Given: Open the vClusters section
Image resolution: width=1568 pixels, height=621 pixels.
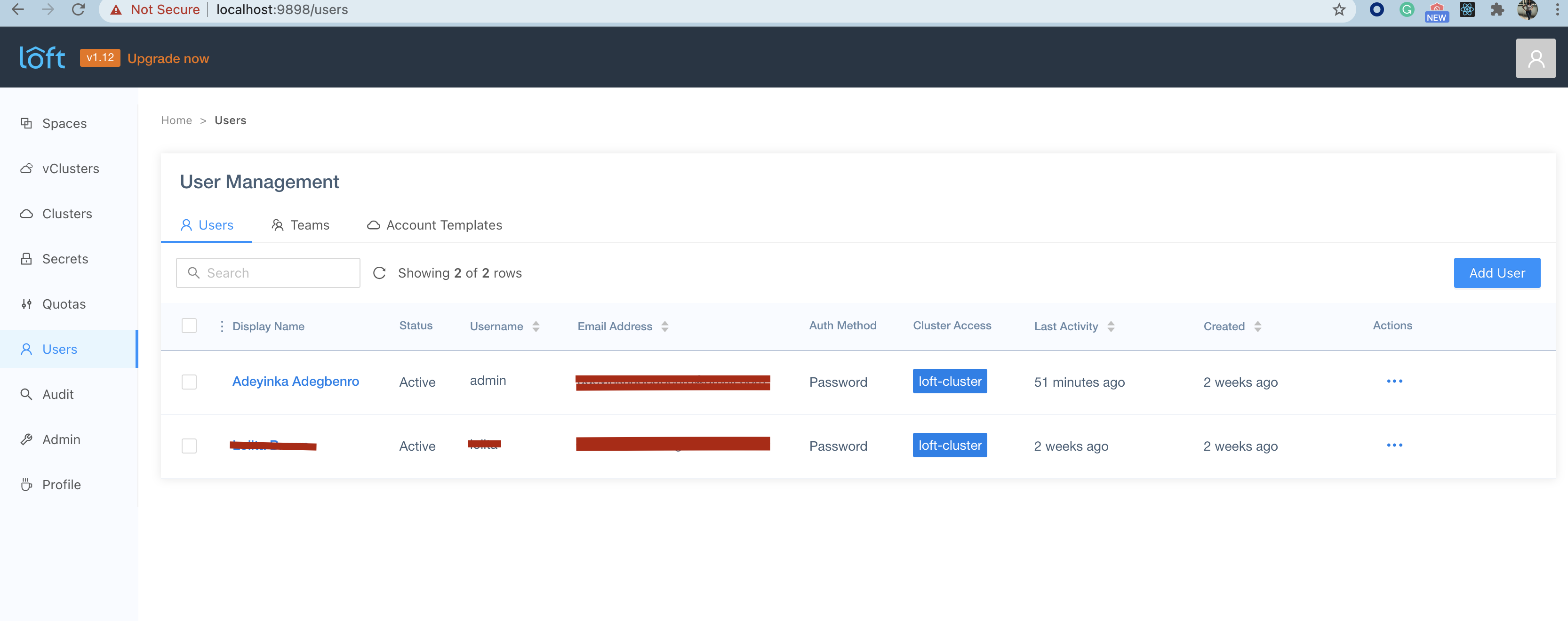Looking at the screenshot, I should [x=70, y=168].
